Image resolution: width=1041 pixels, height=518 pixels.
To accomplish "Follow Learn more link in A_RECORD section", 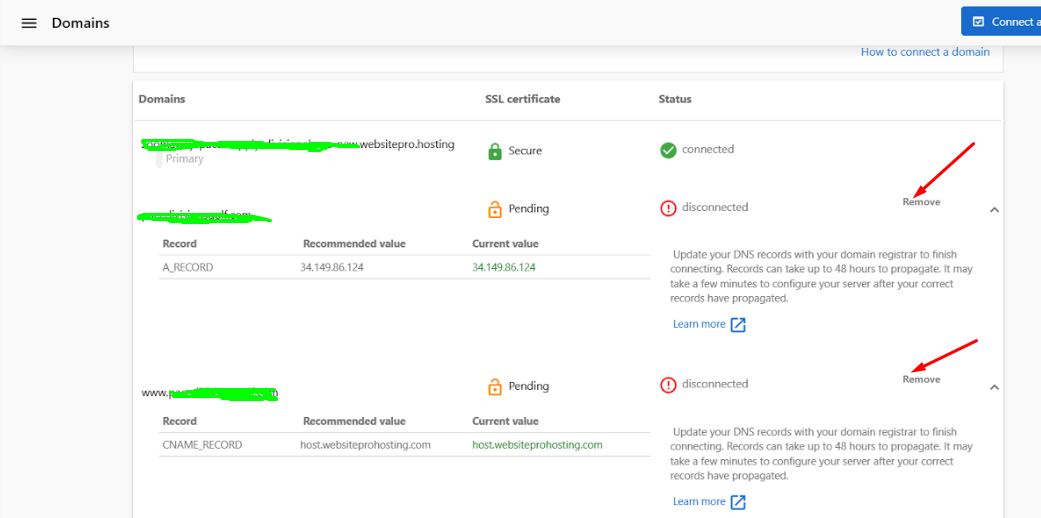I will [699, 324].
